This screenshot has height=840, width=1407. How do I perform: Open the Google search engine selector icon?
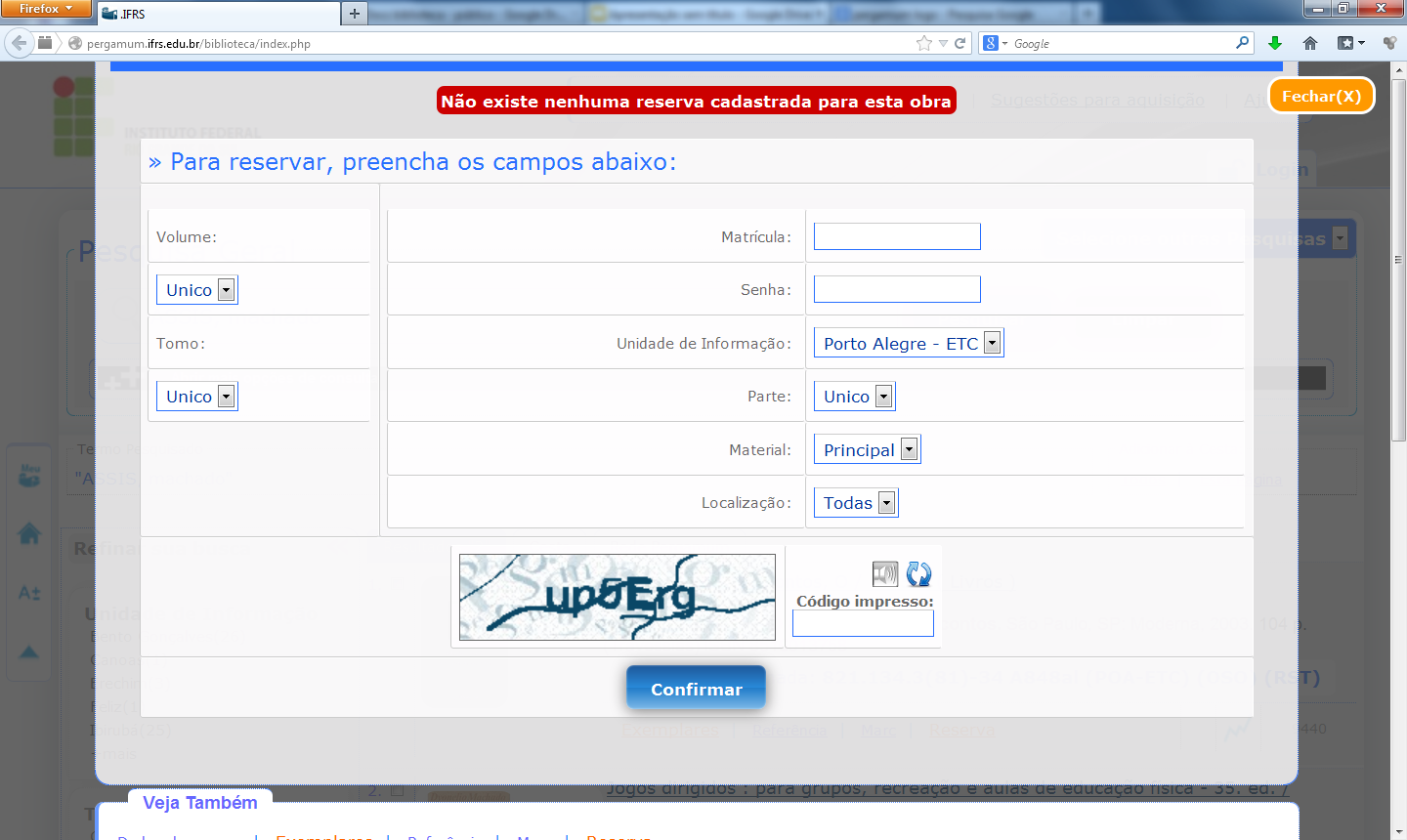click(x=995, y=43)
